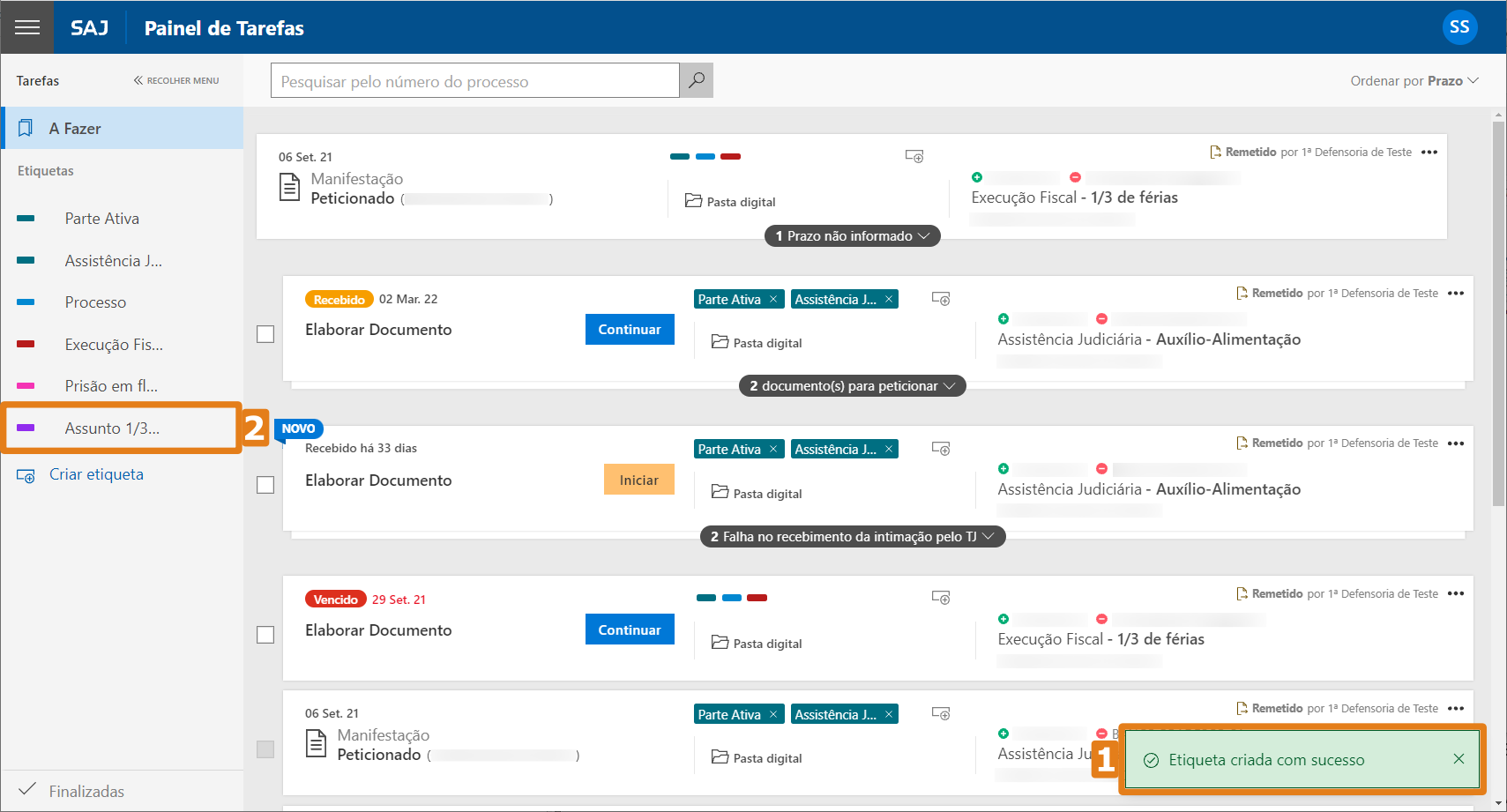Select the Assunto 1/3... label
Viewport: 1507px width, 812px height.
pos(122,428)
